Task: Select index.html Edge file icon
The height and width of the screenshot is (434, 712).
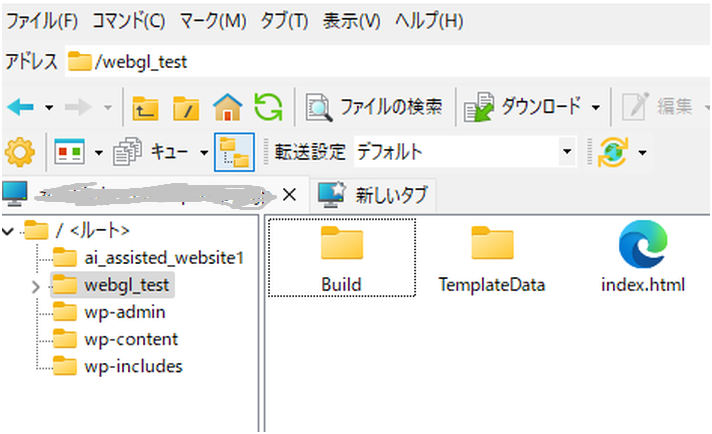Action: tap(643, 244)
